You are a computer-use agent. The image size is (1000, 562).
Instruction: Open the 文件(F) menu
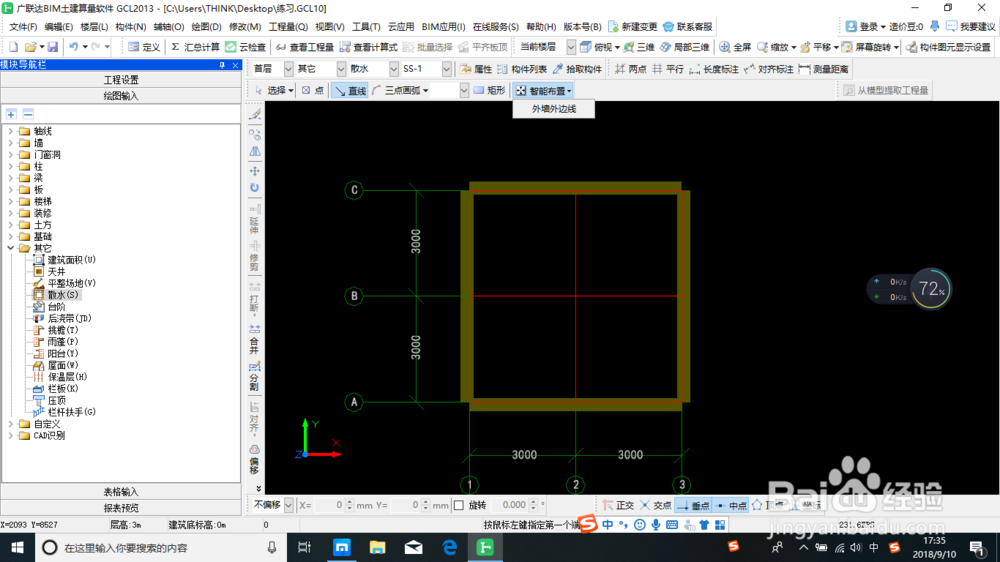tap(23, 27)
